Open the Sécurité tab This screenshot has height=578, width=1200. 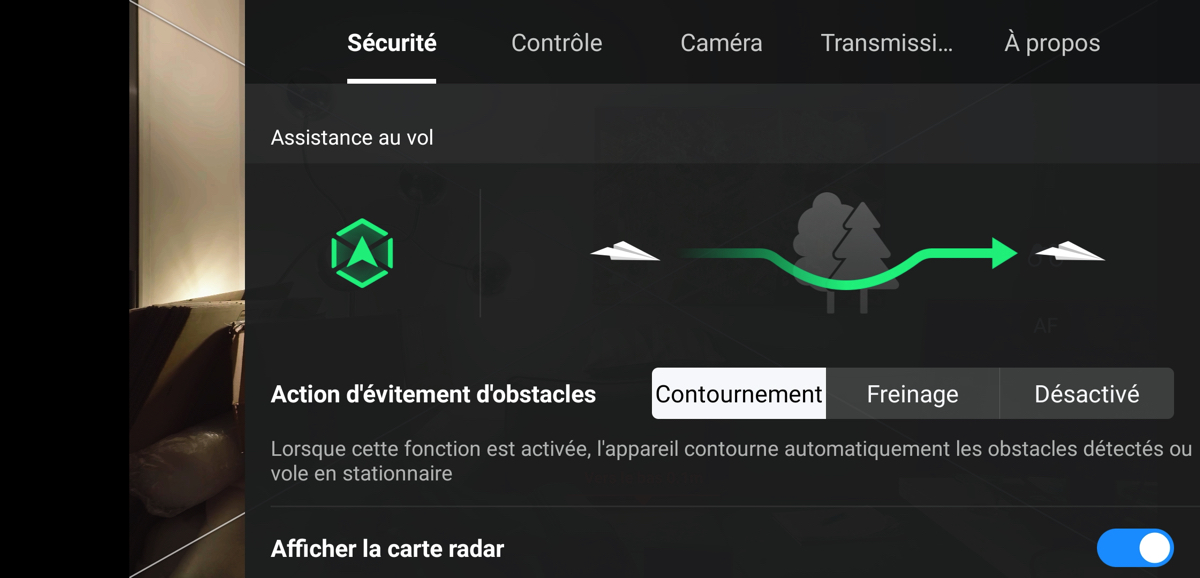tap(392, 43)
